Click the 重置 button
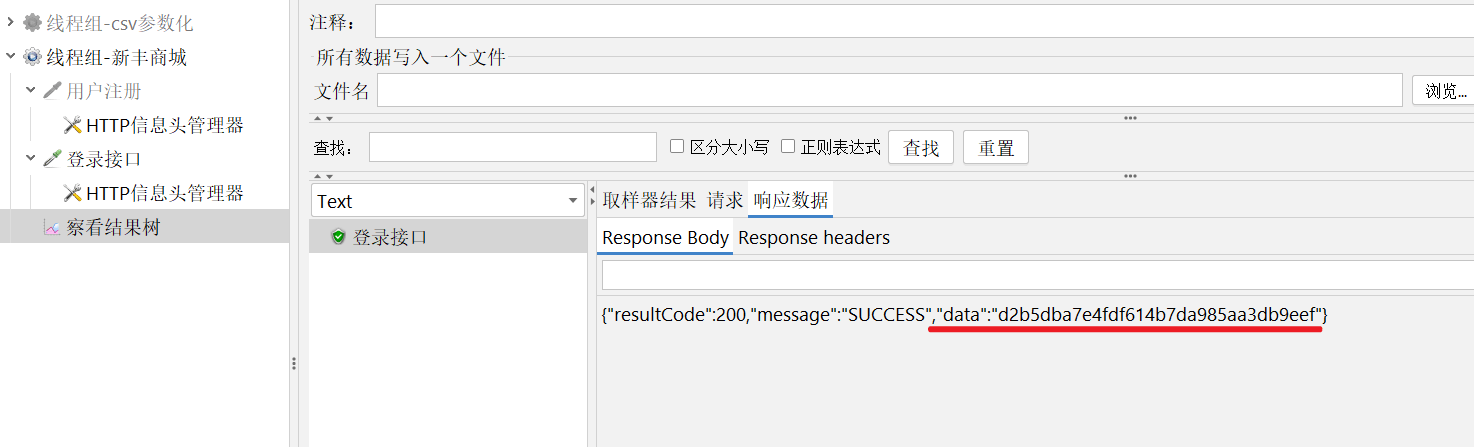The width and height of the screenshot is (1474, 447). [996, 148]
